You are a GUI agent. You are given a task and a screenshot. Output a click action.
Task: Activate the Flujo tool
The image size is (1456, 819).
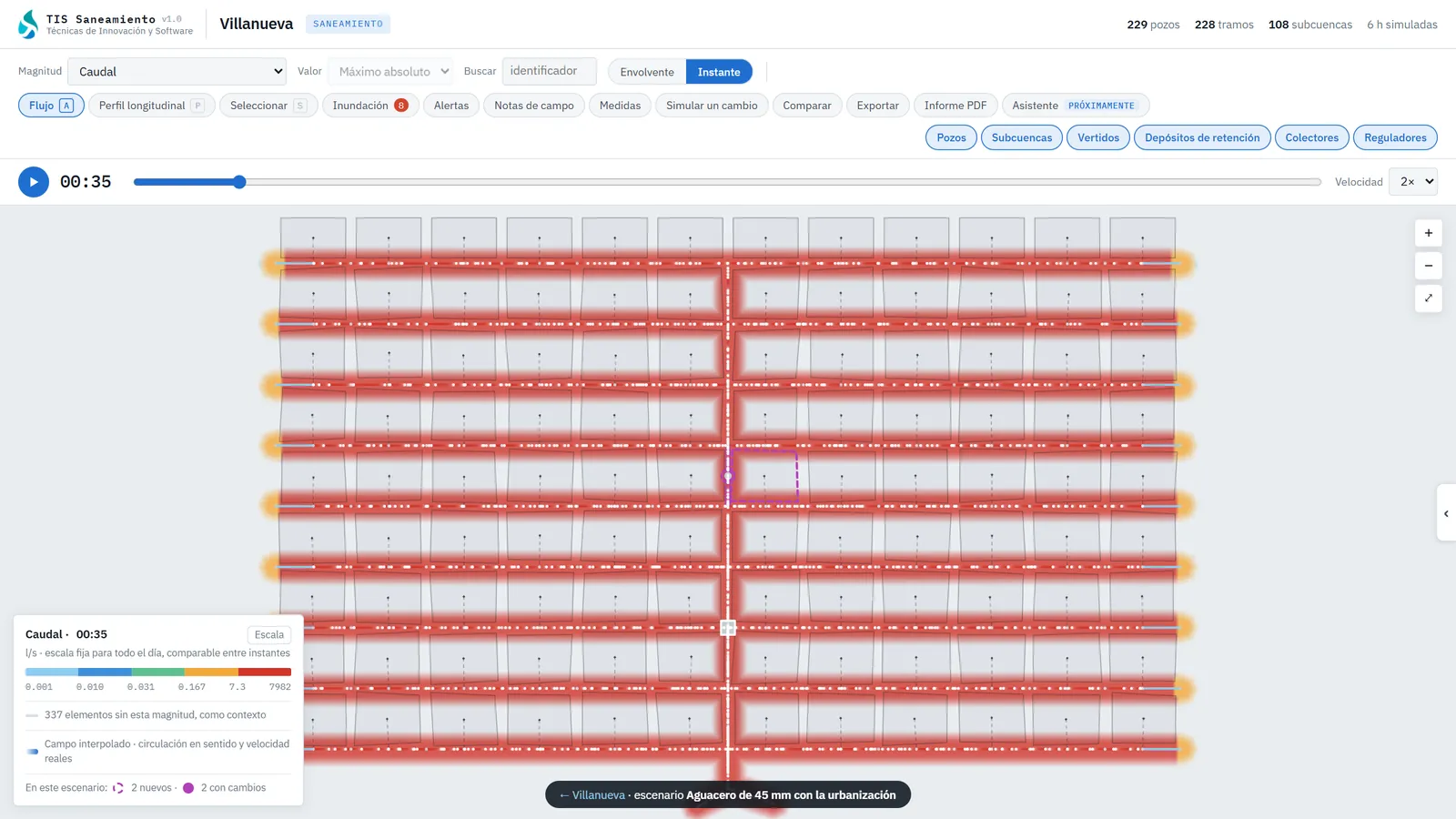pyautogui.click(x=51, y=106)
